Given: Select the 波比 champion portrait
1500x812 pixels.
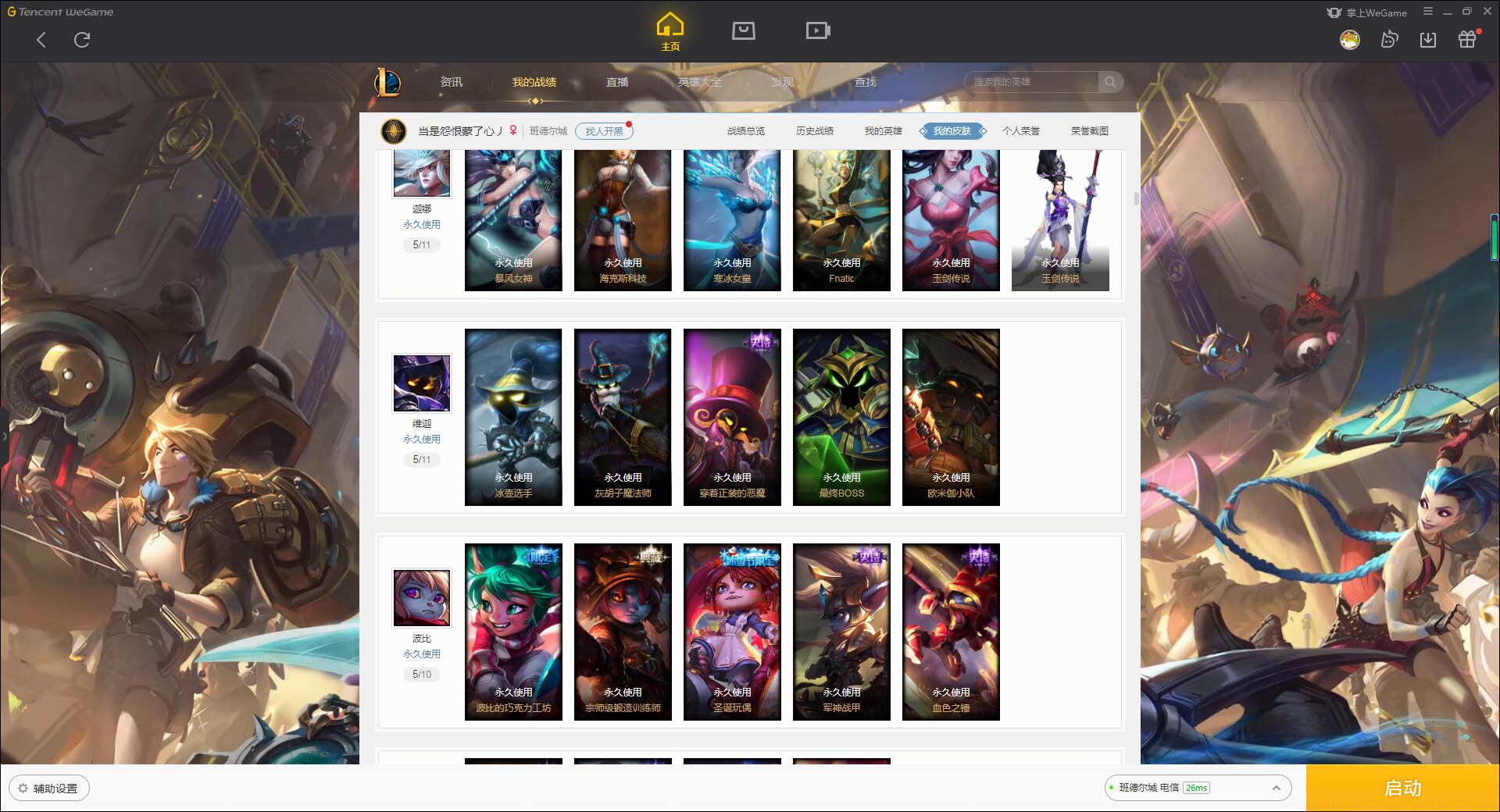Looking at the screenshot, I should (x=422, y=598).
